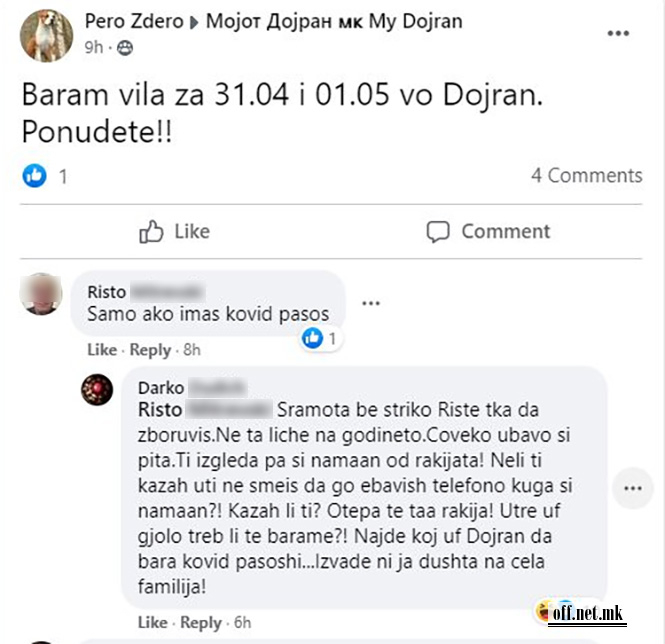
Task: Open Pero Zdero's profile name link
Action: [134, 21]
